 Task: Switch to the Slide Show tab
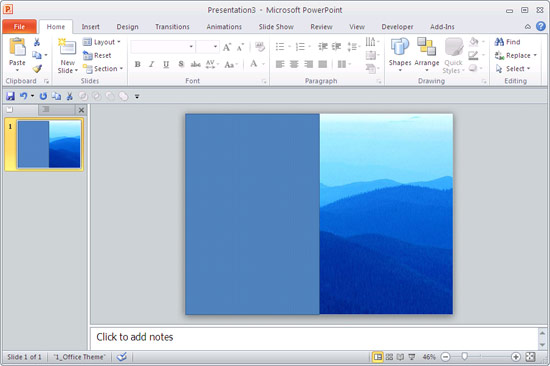(x=276, y=27)
